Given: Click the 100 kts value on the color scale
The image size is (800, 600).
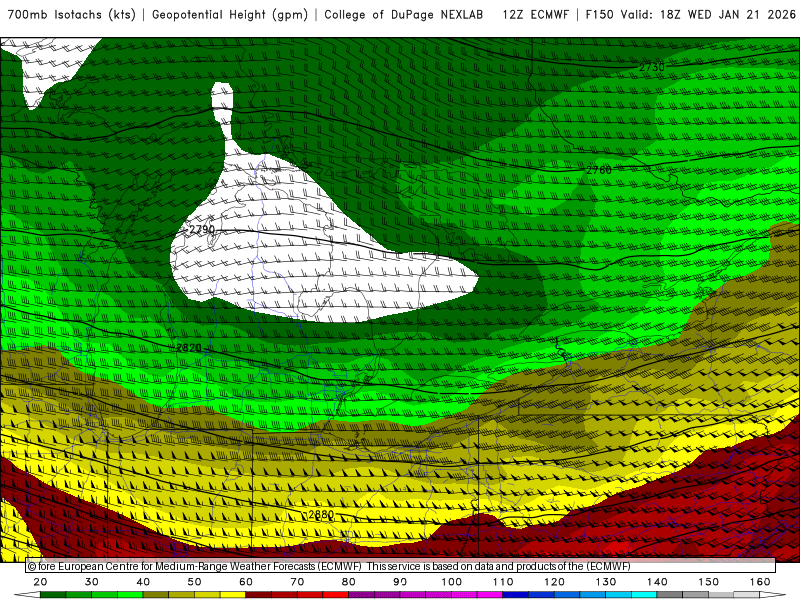Looking at the screenshot, I should [452, 582].
